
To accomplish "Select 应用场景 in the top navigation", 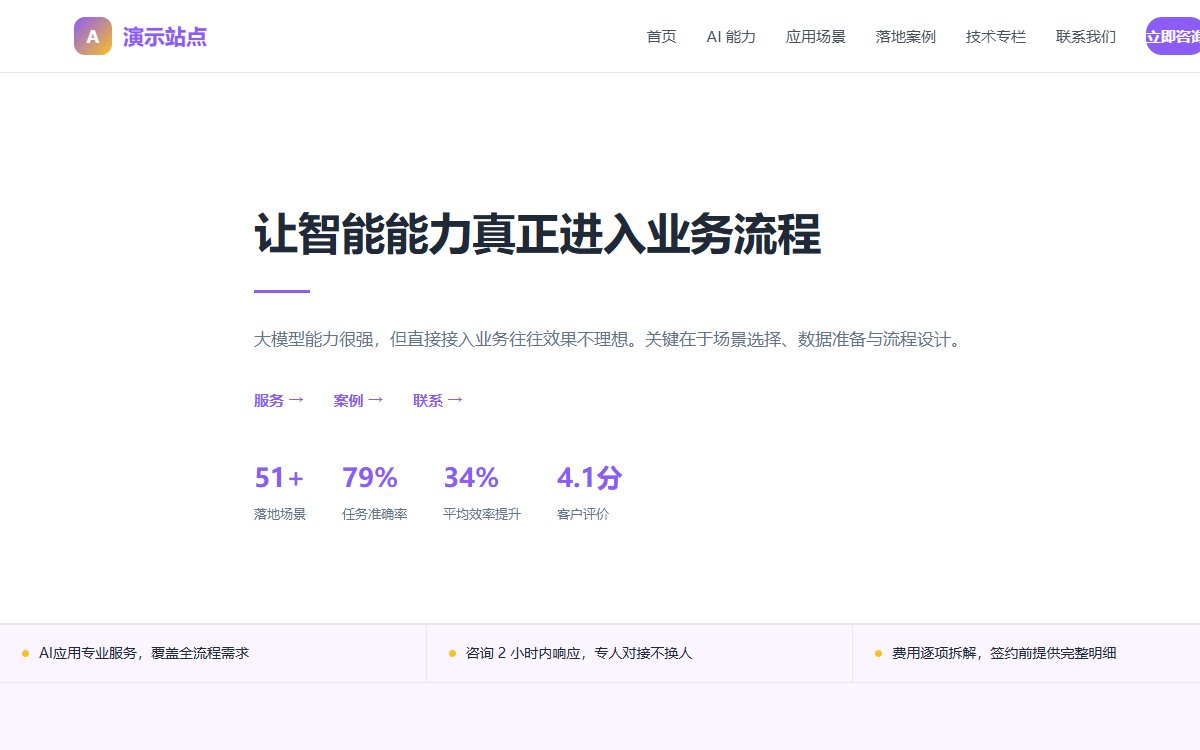I will [x=816, y=37].
